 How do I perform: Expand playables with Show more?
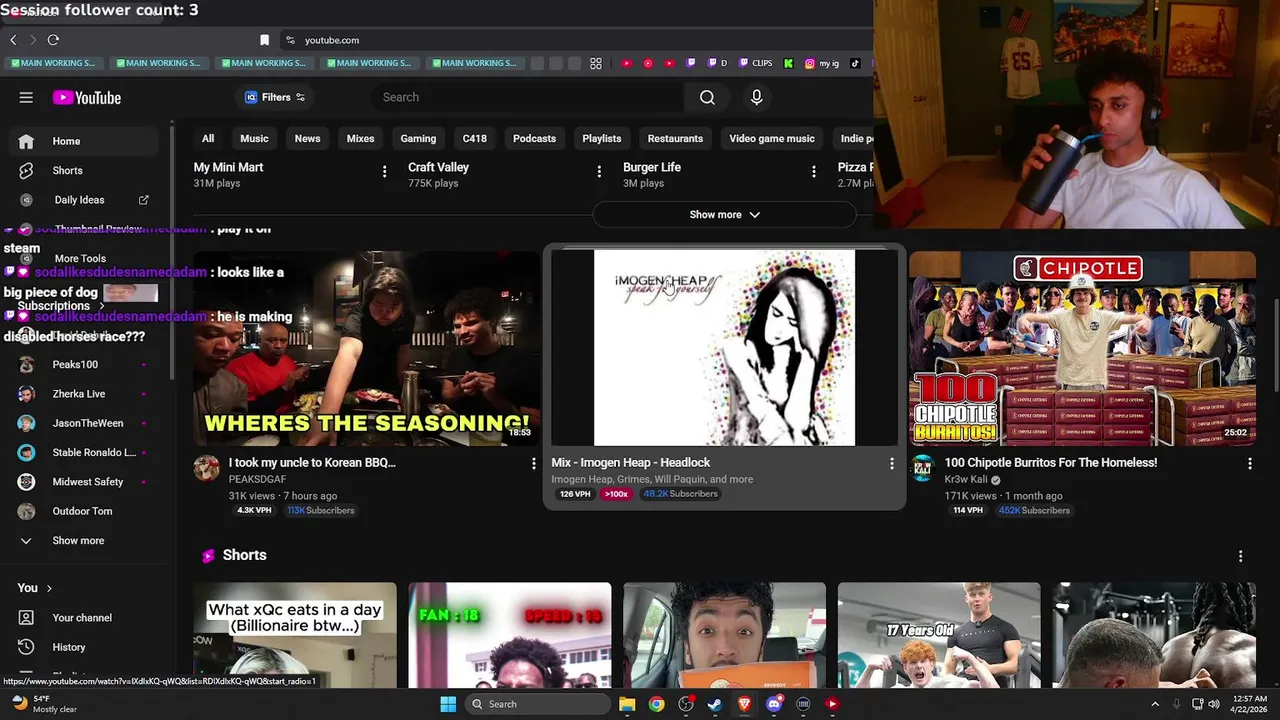(725, 214)
